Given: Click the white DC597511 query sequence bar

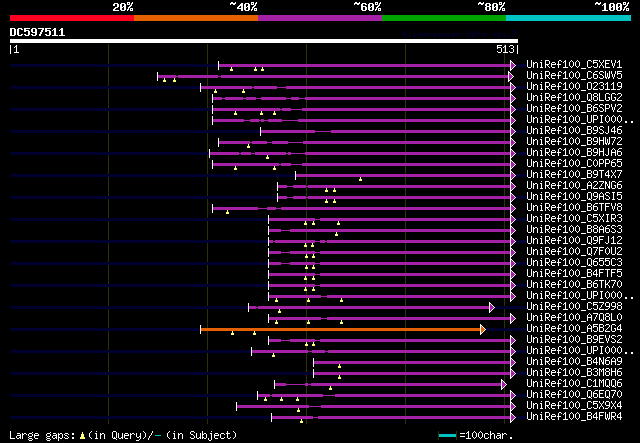Looking at the screenshot, I should 264,41.
